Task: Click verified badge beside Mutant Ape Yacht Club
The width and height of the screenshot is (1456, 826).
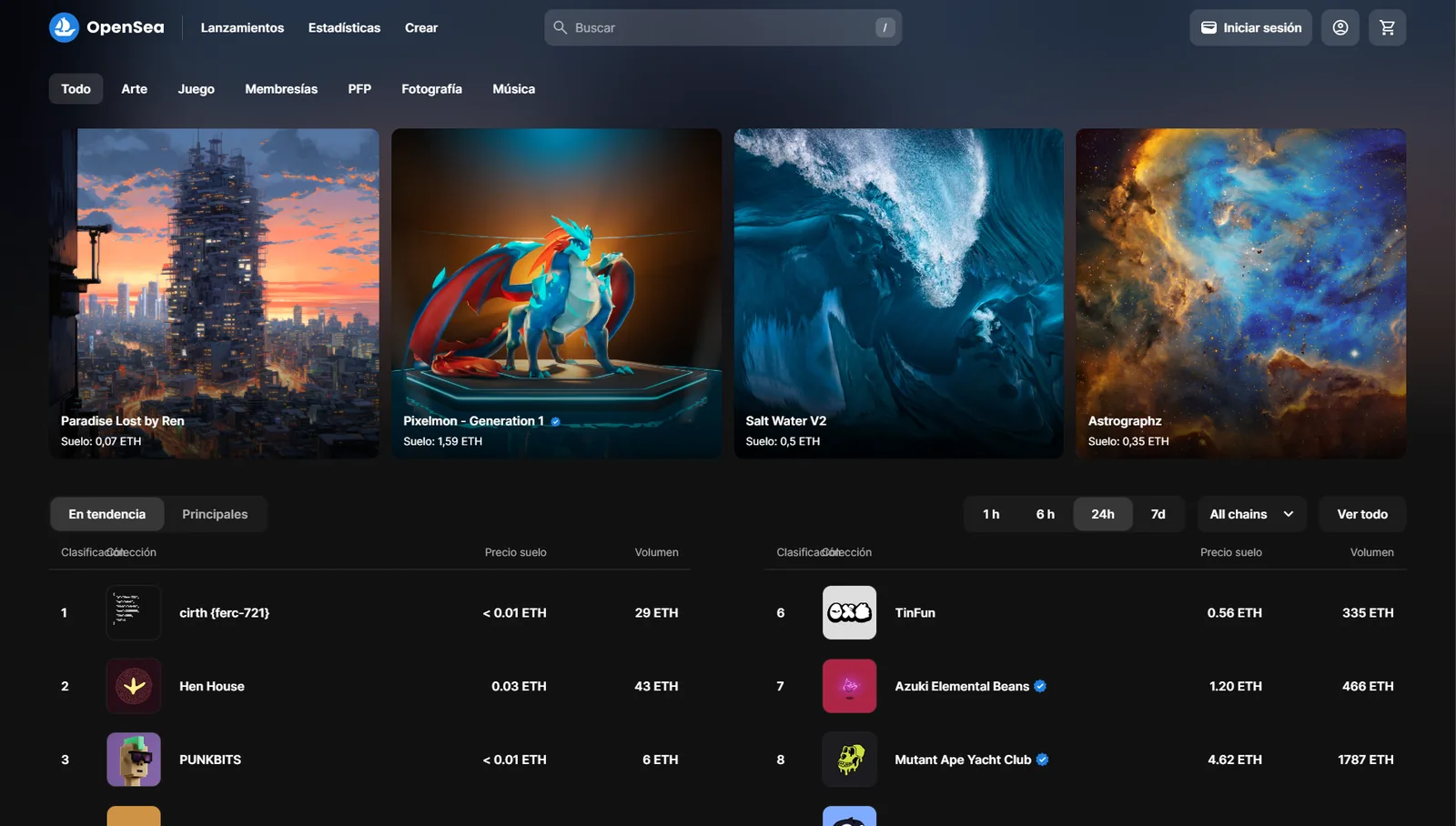Action: click(x=1043, y=760)
